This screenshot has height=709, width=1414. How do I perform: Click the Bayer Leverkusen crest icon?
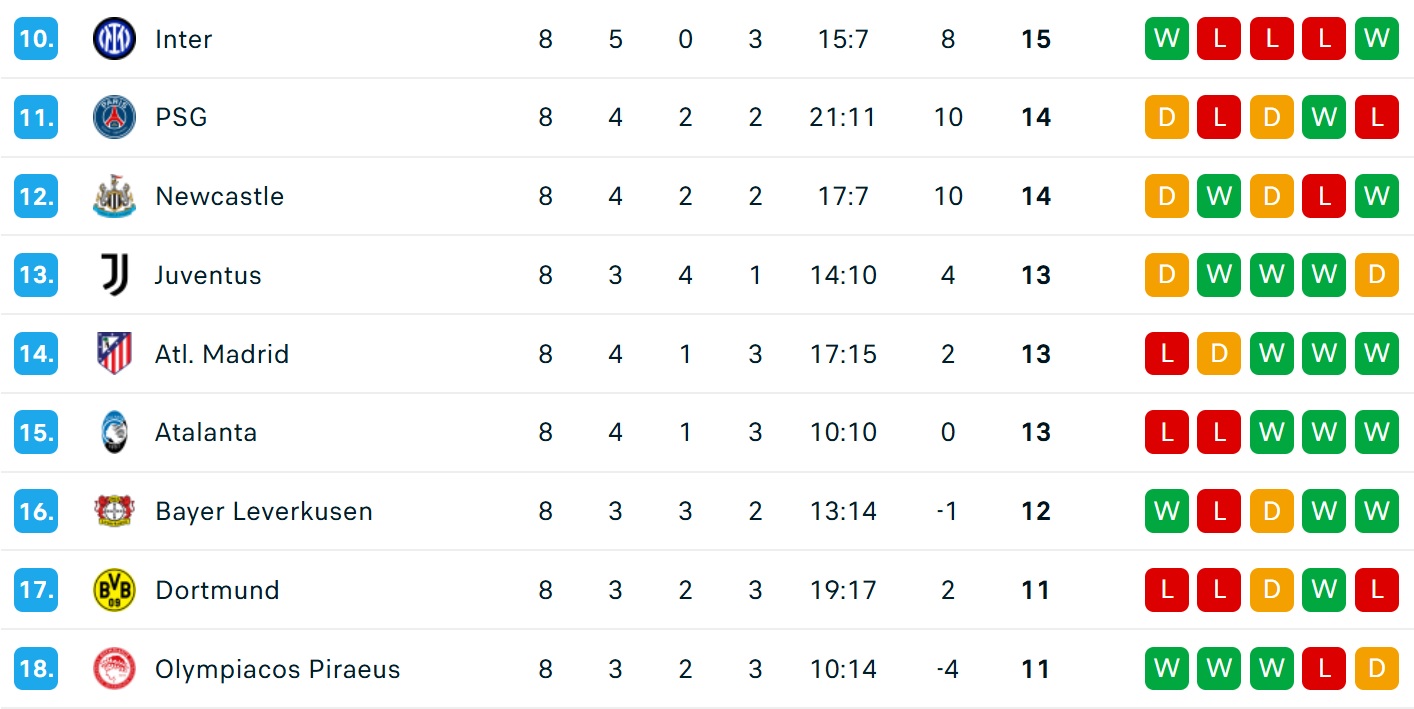click(114, 511)
